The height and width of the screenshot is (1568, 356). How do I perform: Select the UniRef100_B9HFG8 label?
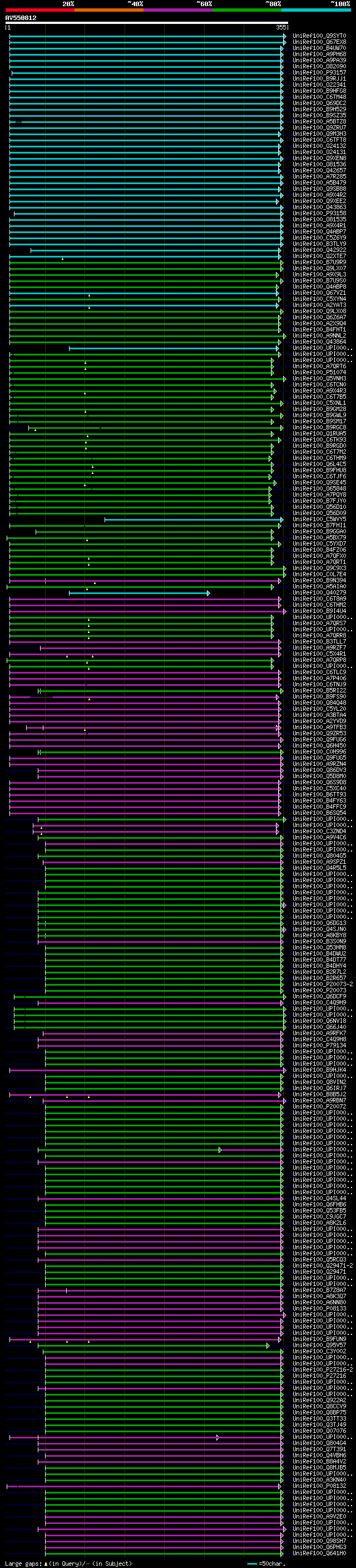point(319,91)
